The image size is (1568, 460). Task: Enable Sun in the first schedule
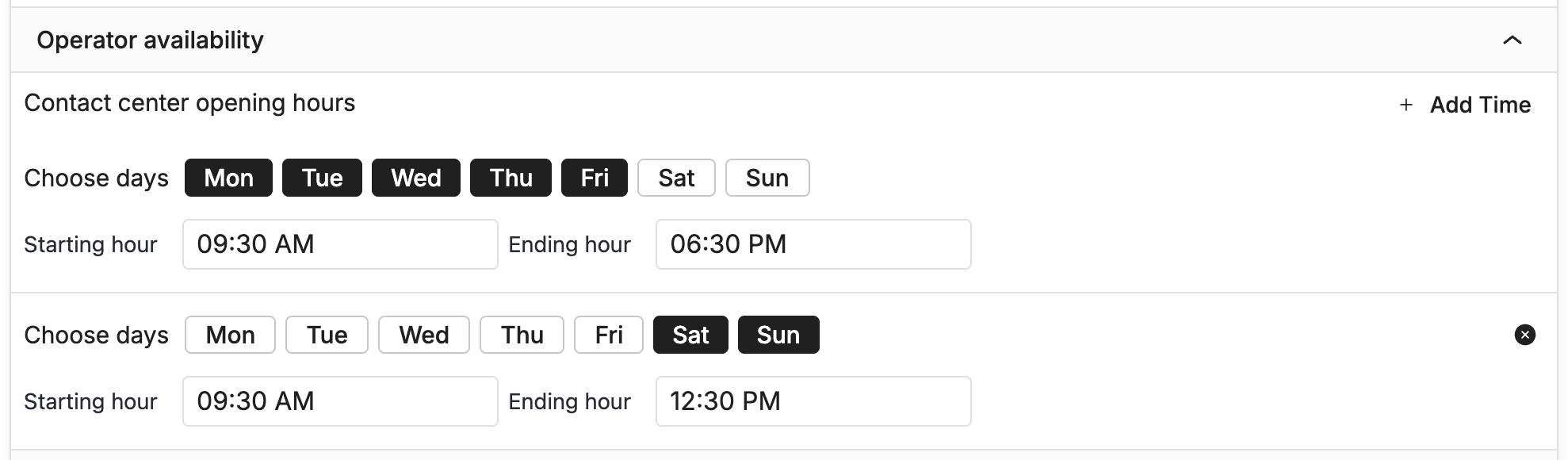coord(767,178)
